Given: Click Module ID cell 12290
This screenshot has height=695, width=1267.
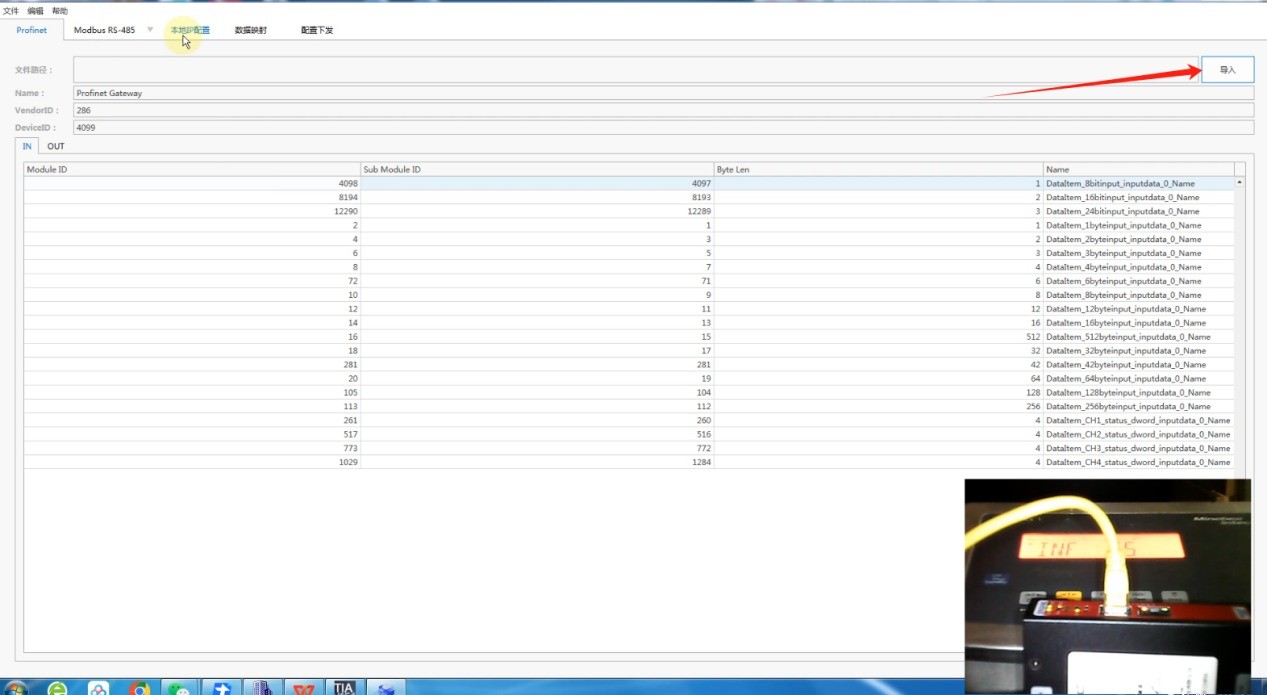Looking at the screenshot, I should [x=192, y=211].
